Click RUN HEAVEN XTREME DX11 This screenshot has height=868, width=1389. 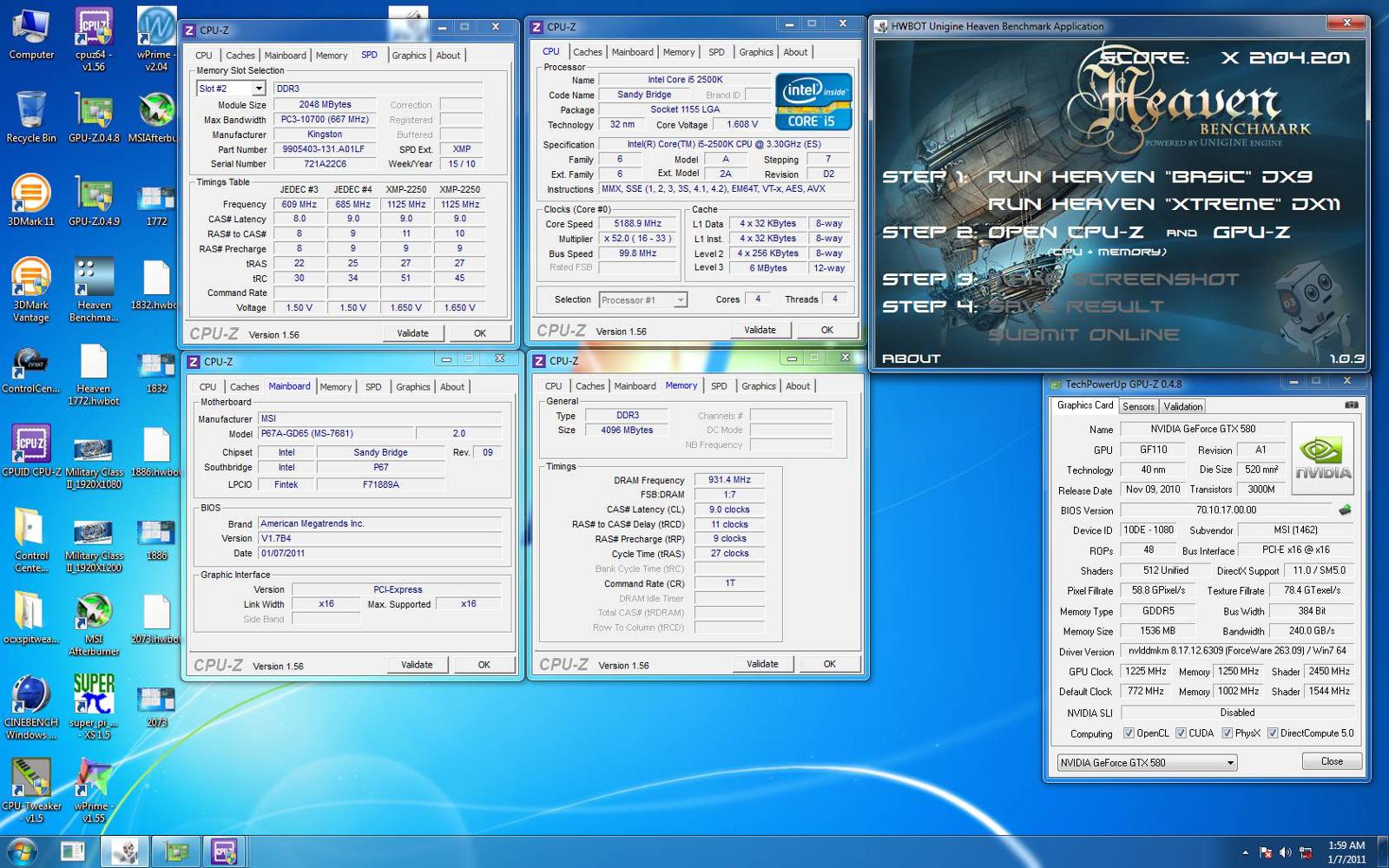(x=1164, y=205)
